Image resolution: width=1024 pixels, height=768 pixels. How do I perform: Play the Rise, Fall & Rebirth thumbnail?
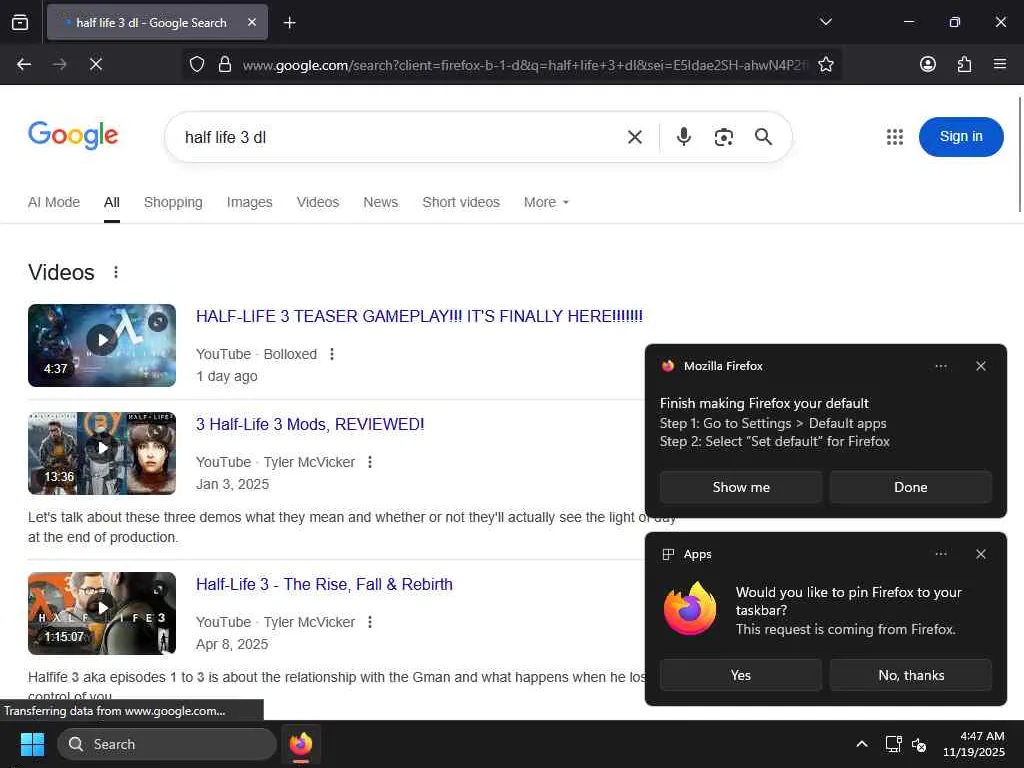[x=102, y=613]
